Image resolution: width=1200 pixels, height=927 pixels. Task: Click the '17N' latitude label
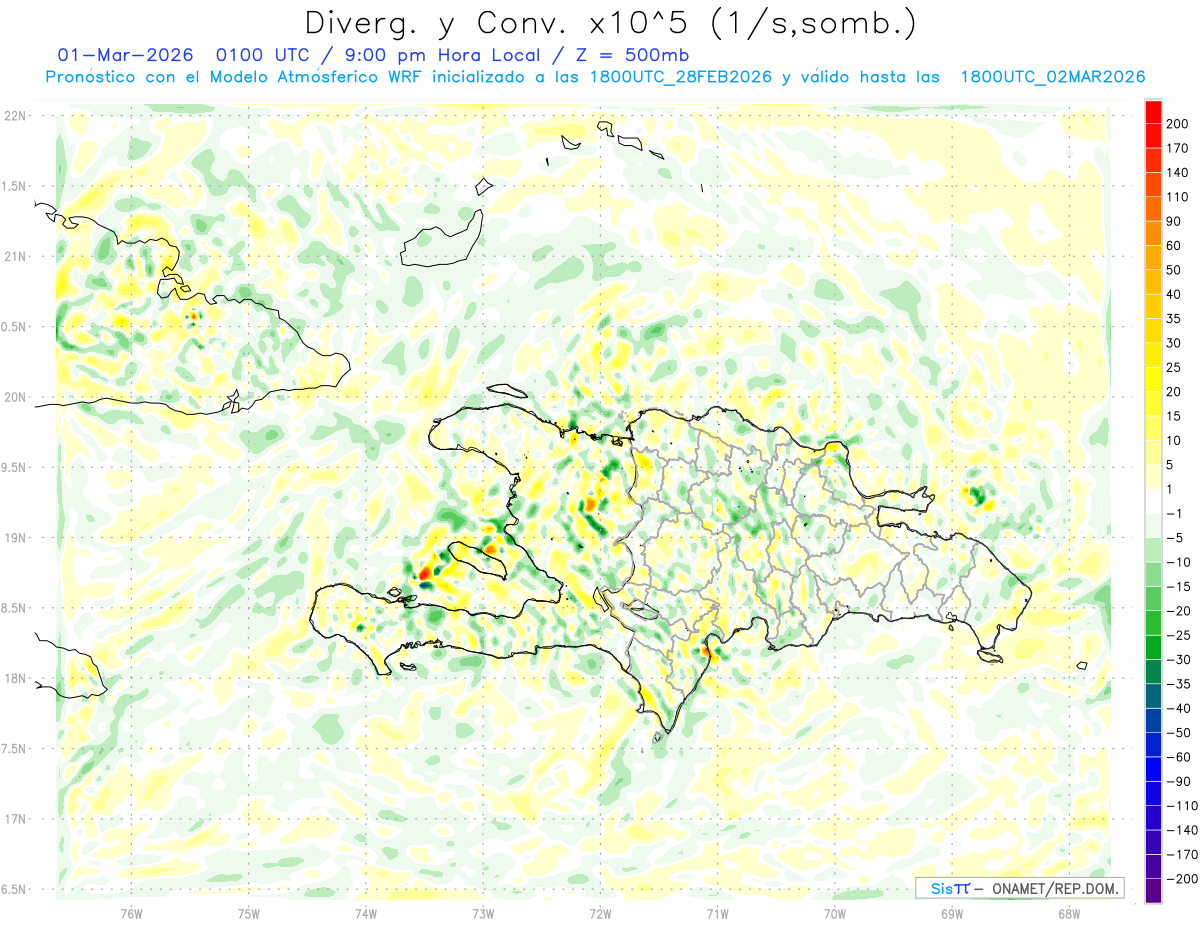[15, 819]
